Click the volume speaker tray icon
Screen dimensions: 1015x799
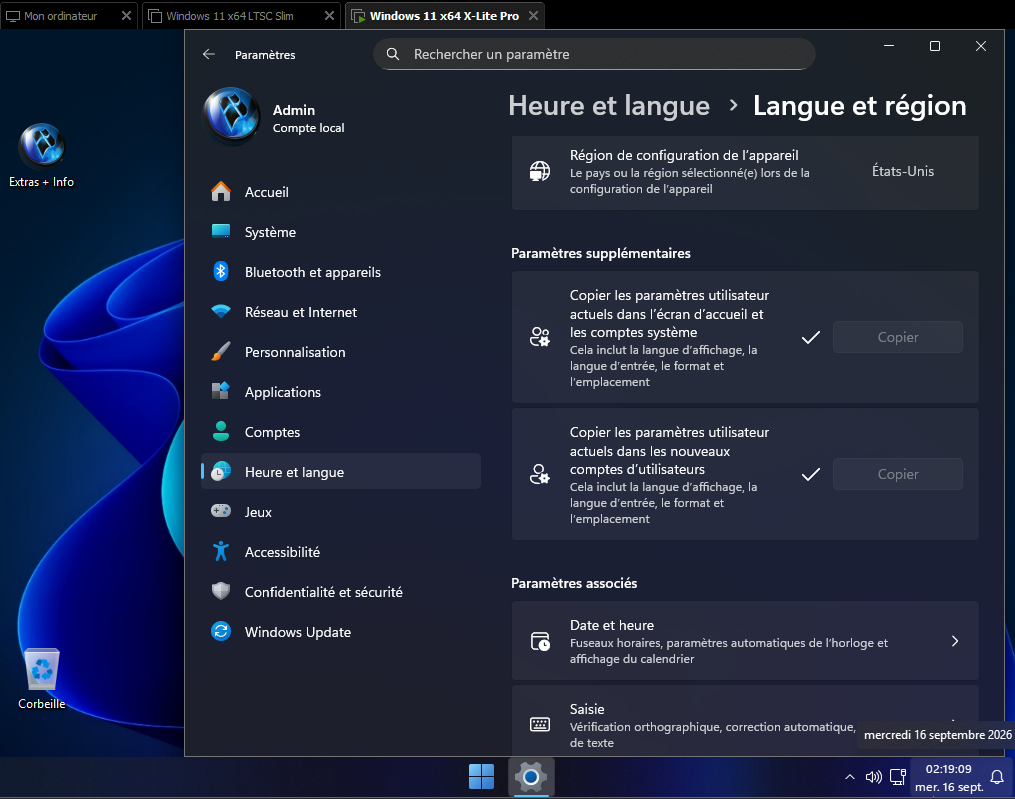[874, 777]
